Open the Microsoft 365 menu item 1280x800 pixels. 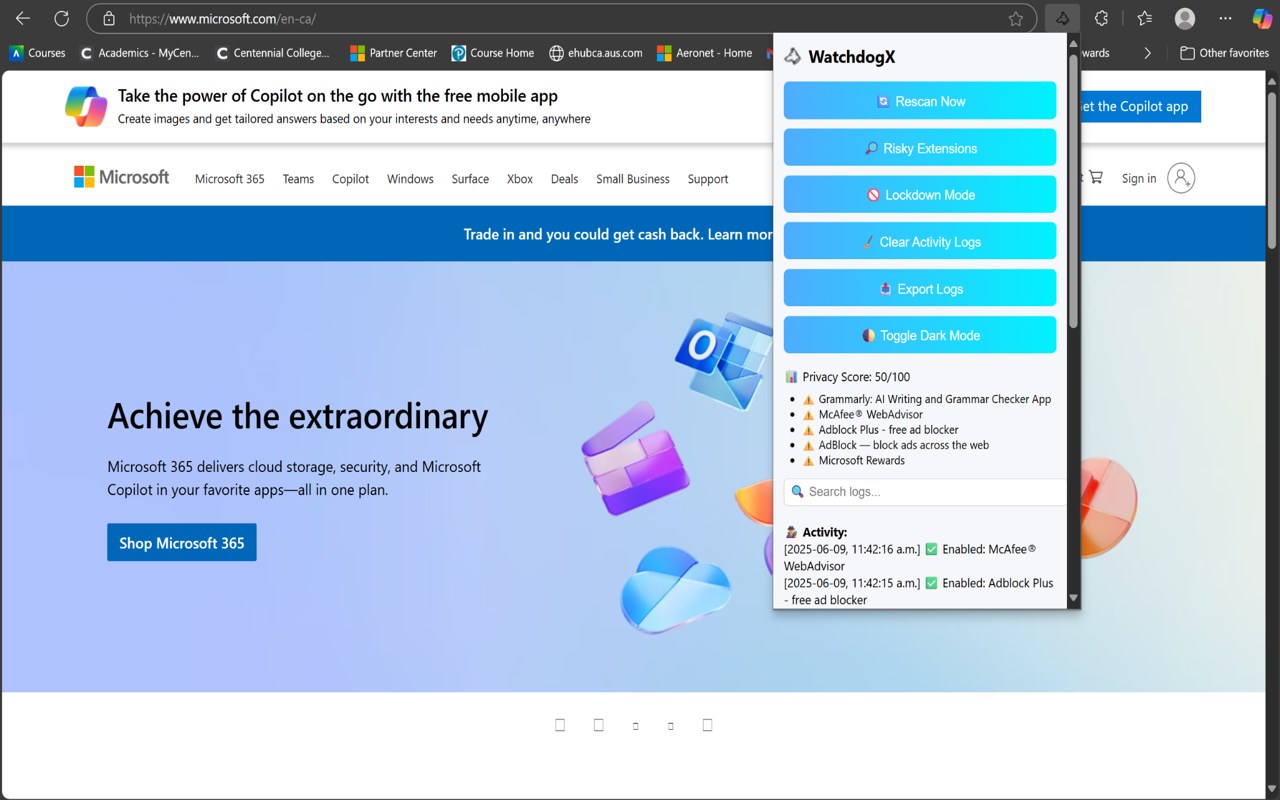pyautogui.click(x=229, y=179)
